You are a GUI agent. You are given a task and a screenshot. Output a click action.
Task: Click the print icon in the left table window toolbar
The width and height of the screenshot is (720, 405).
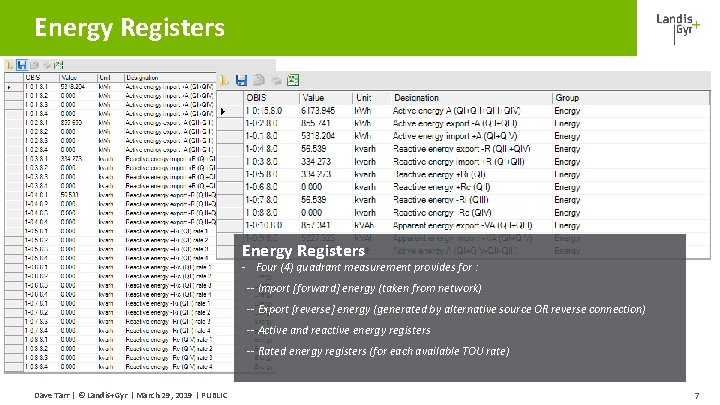coord(46,65)
